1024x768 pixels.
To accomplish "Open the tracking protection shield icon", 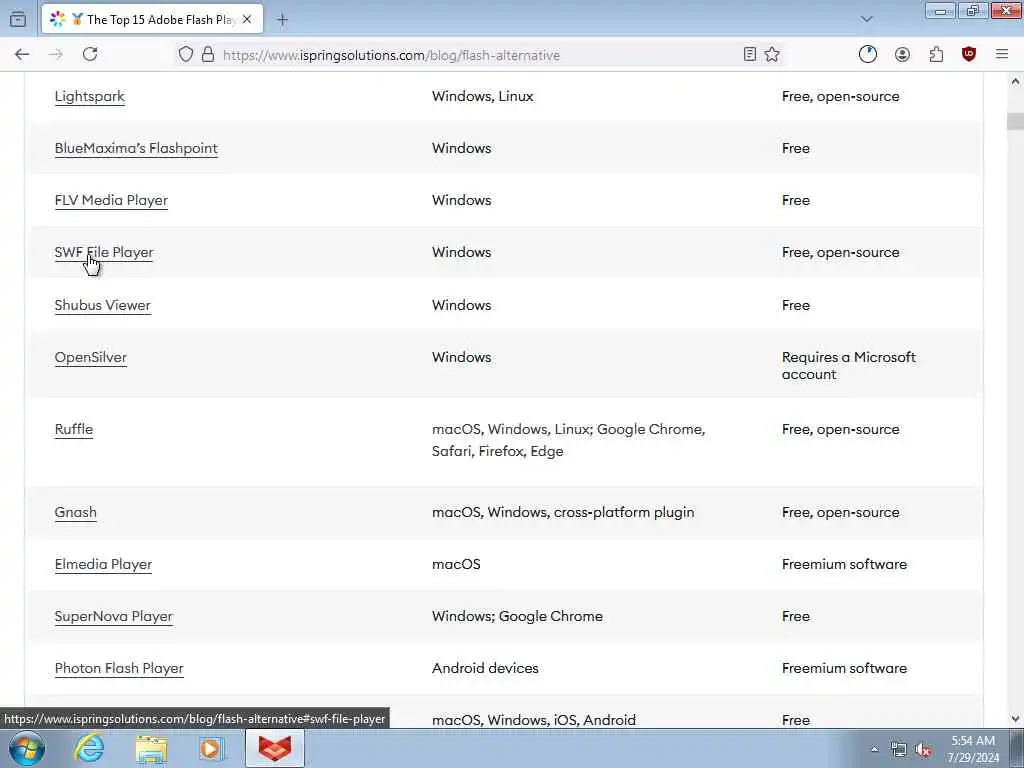I will coord(186,55).
